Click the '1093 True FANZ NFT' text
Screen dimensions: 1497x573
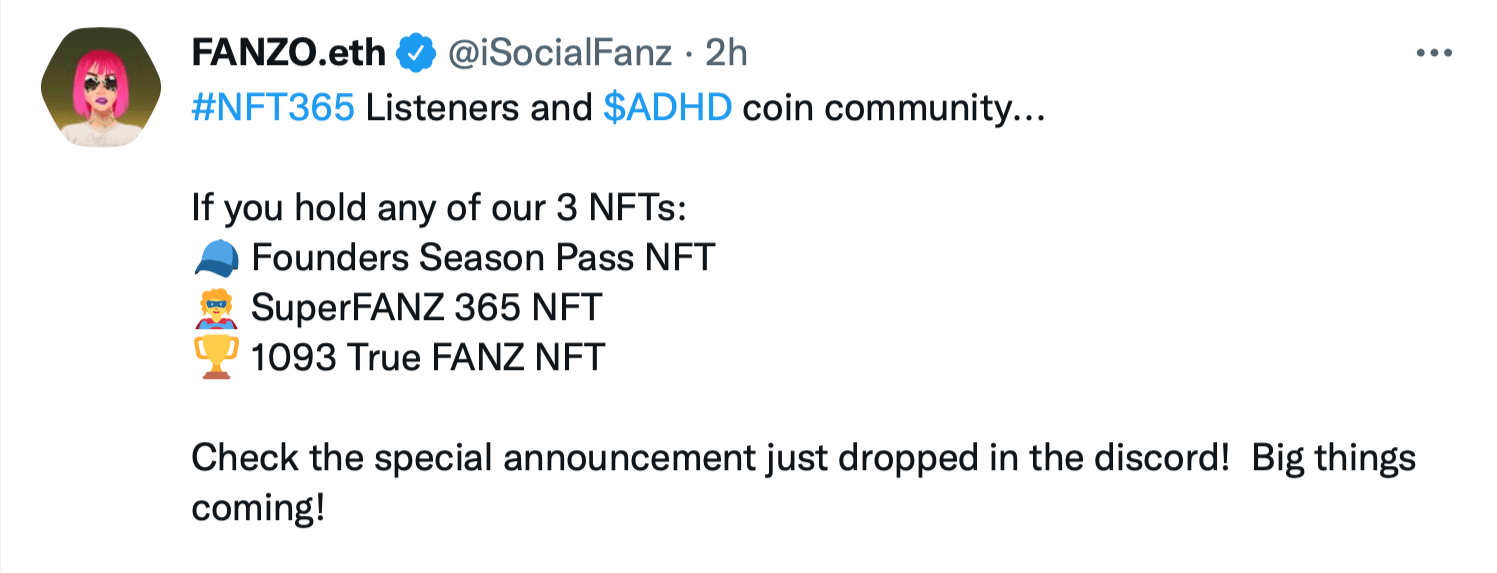pos(428,357)
